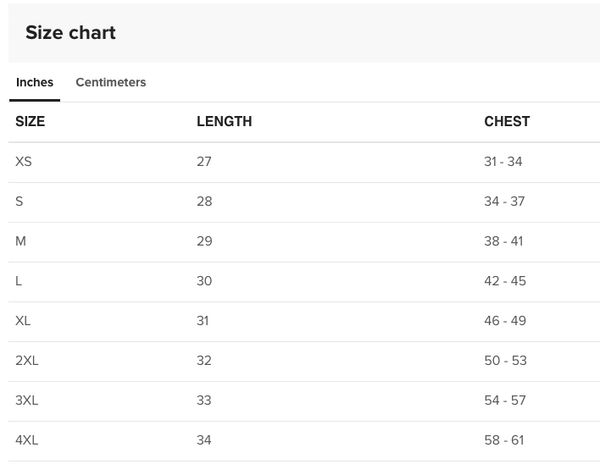This screenshot has width=600, height=464.
Task: Select the M size row label
Action: (x=21, y=241)
